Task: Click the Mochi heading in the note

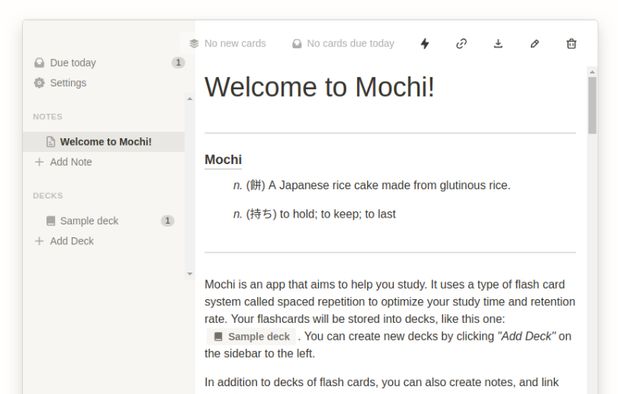Action: coord(223,160)
